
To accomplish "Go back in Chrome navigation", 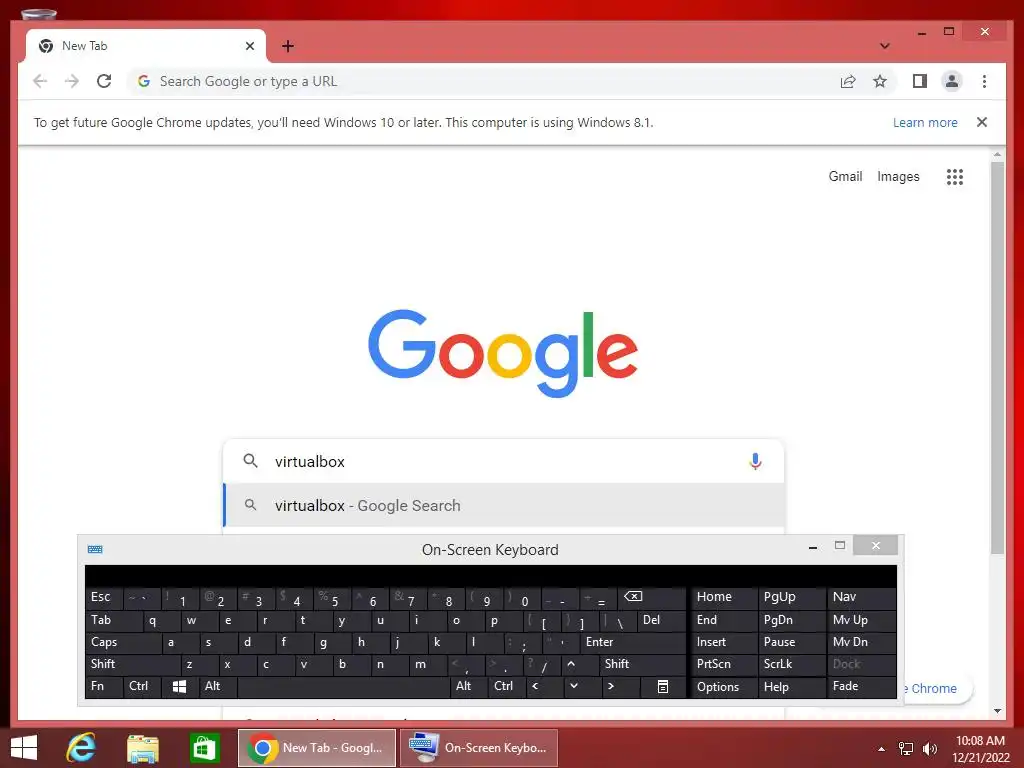I will click(40, 81).
